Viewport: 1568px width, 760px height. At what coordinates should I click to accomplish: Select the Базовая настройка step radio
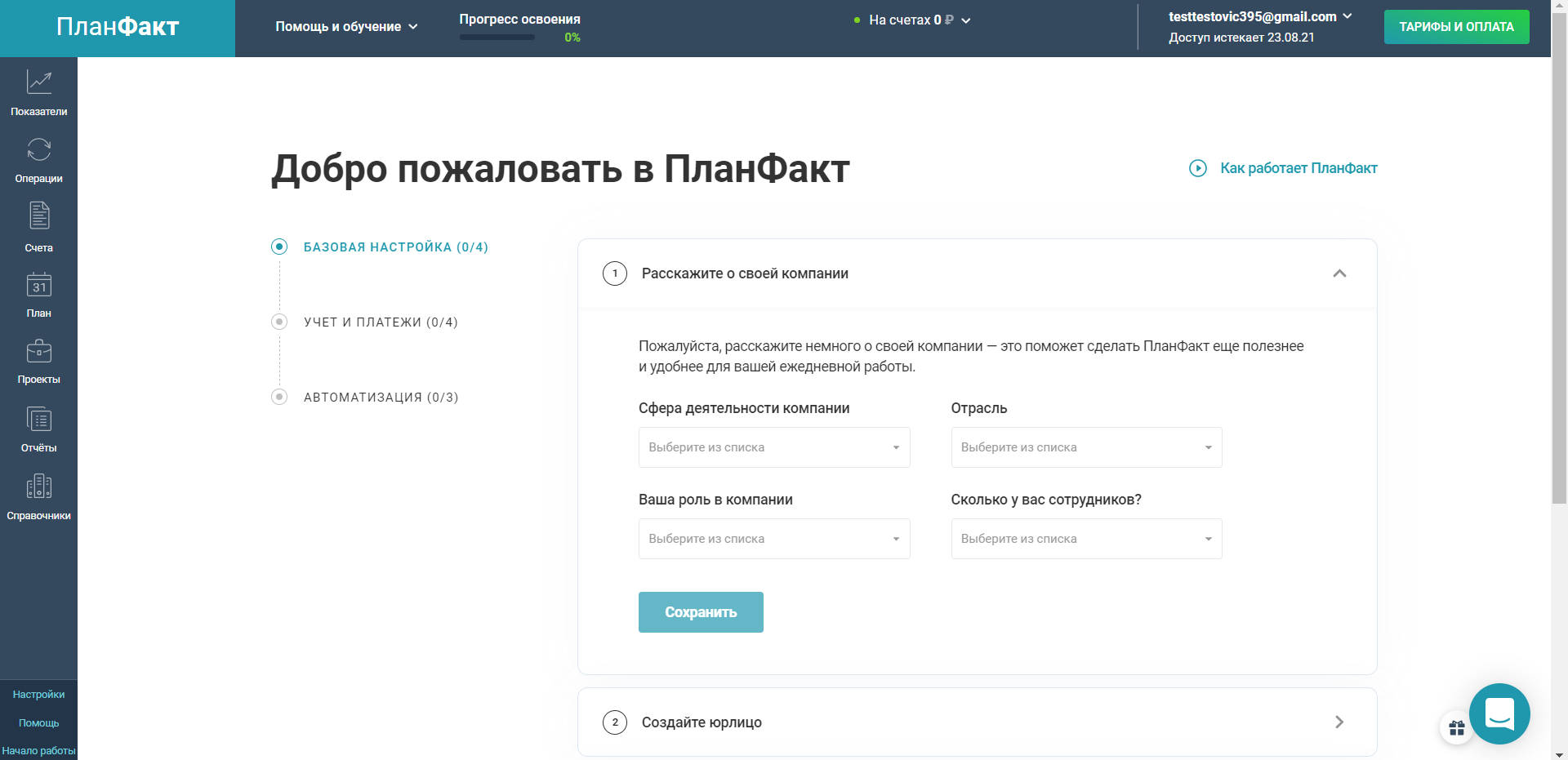(279, 247)
